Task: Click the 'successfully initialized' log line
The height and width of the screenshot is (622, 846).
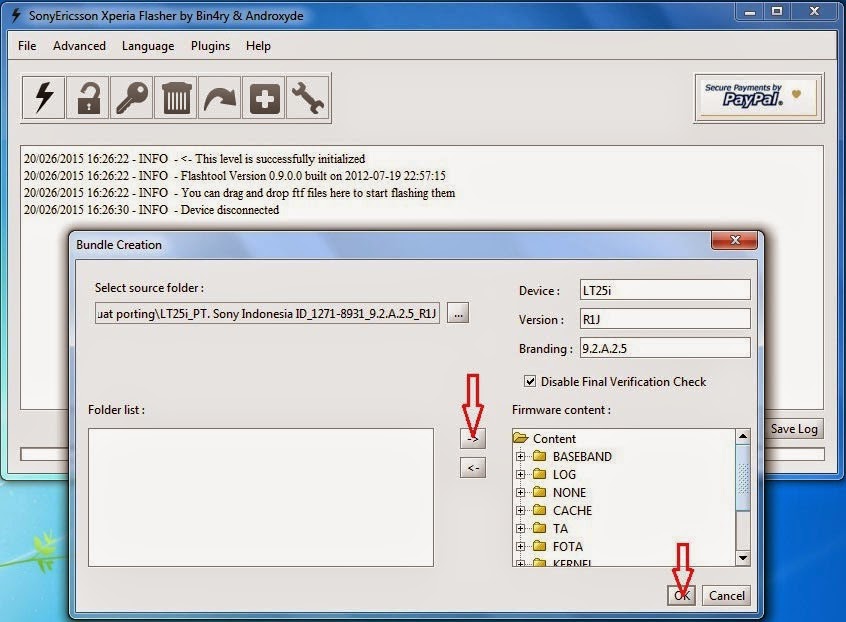Action: (x=194, y=159)
